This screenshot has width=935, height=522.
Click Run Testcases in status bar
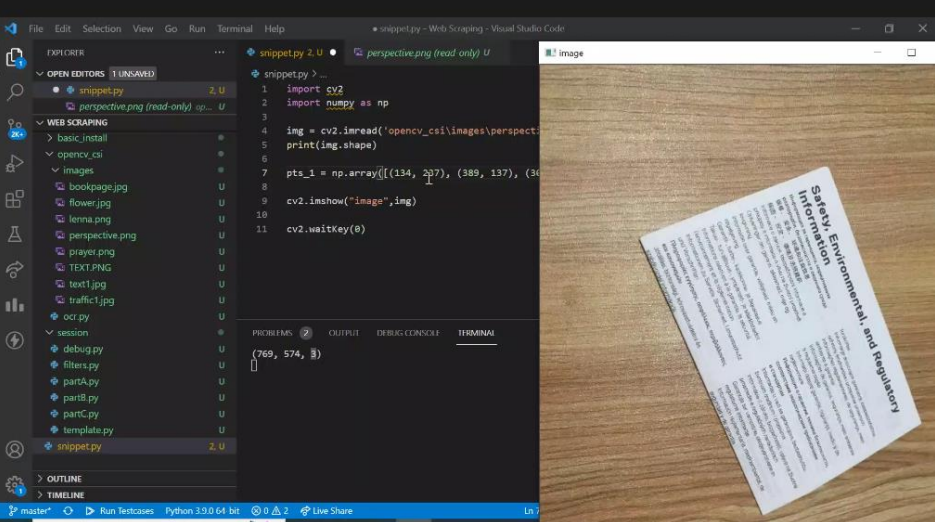[120, 511]
